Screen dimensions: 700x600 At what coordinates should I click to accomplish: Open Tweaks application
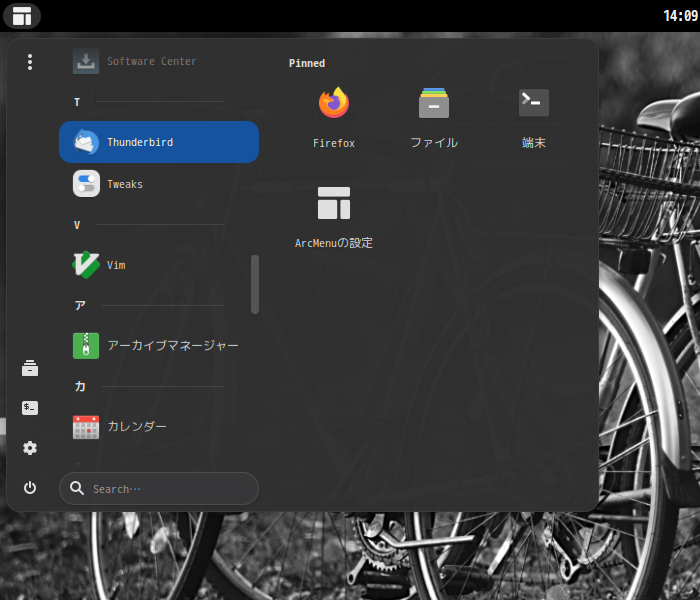tap(159, 184)
